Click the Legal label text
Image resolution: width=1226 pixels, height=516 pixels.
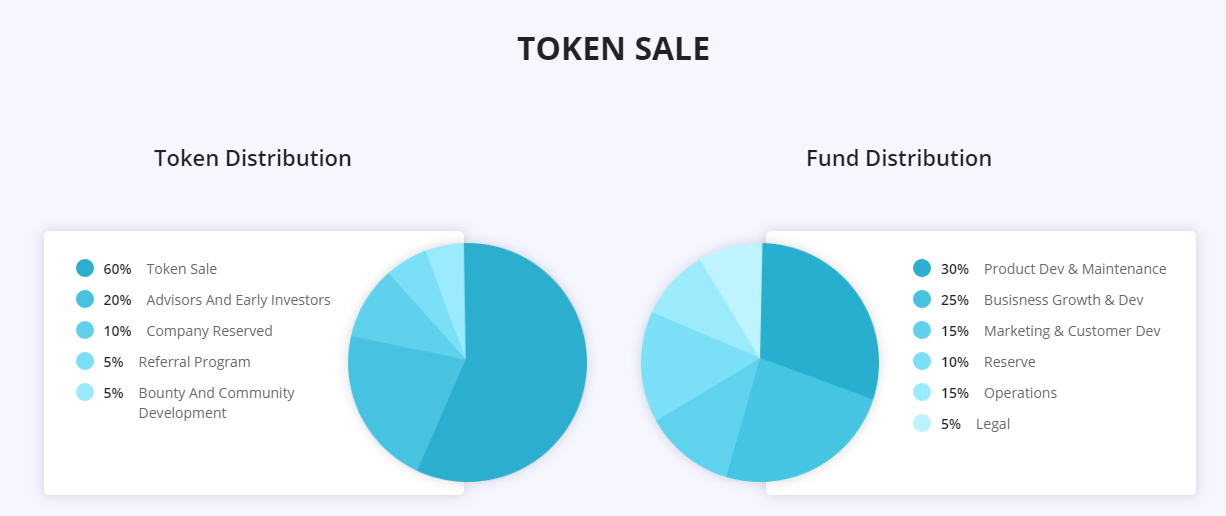(993, 424)
